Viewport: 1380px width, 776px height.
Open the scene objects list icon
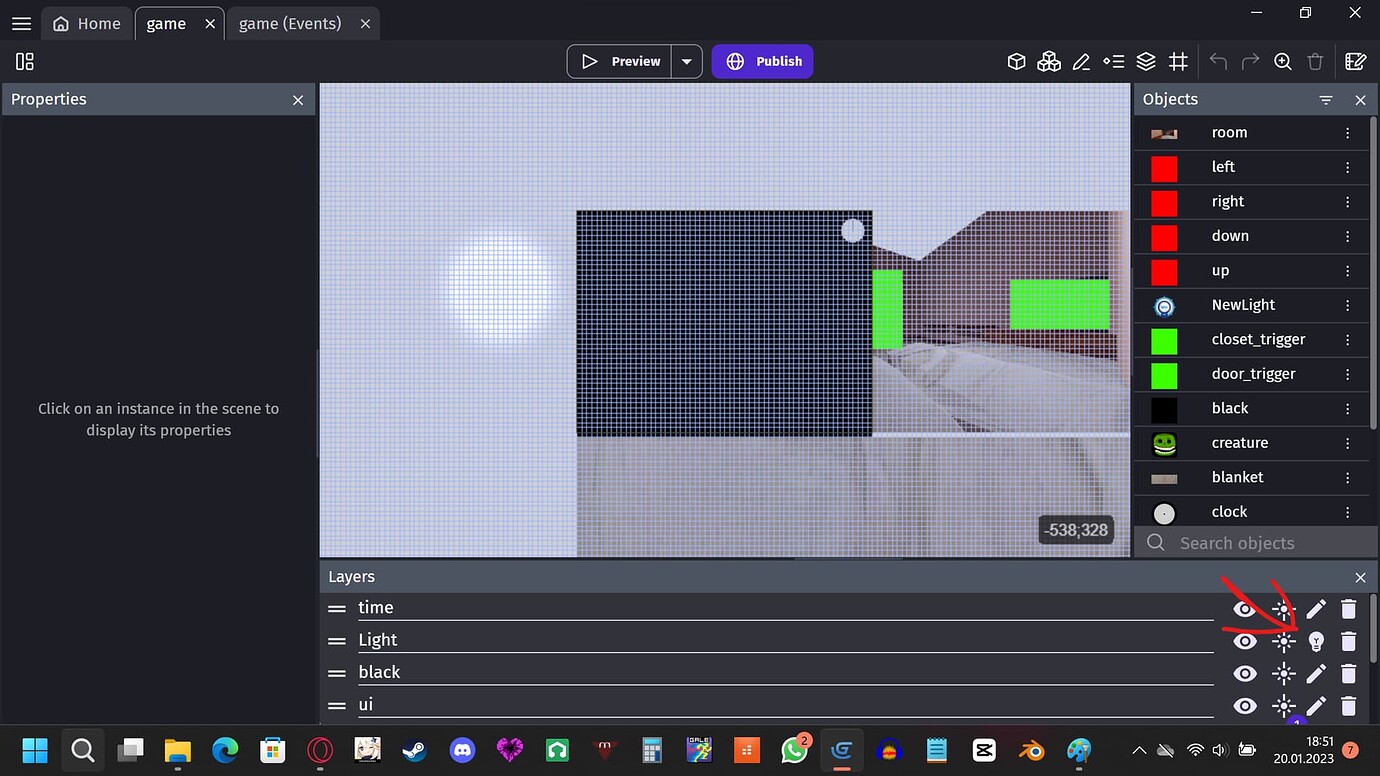point(1017,61)
